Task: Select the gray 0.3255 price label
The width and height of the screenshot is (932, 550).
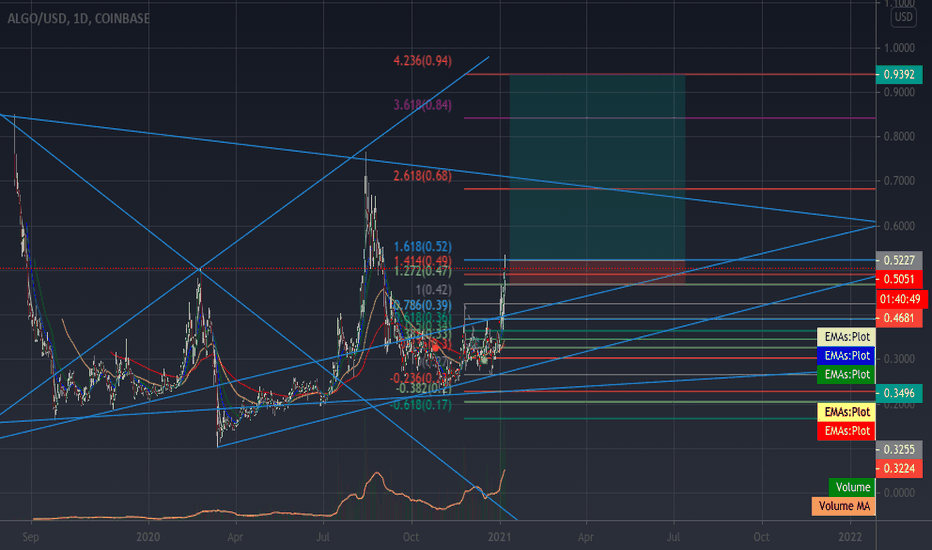Action: 899,450
